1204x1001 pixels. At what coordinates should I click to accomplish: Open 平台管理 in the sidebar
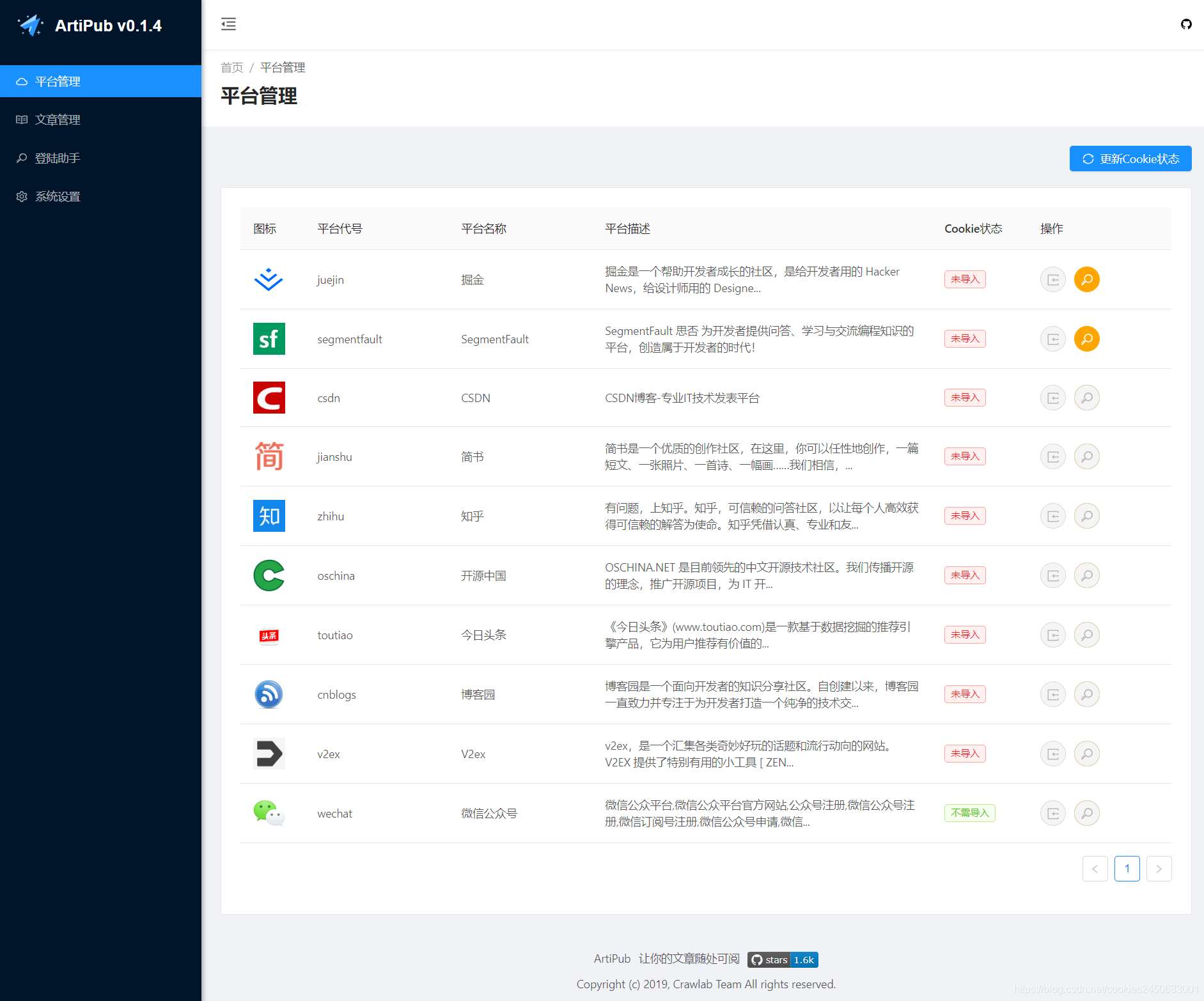100,81
